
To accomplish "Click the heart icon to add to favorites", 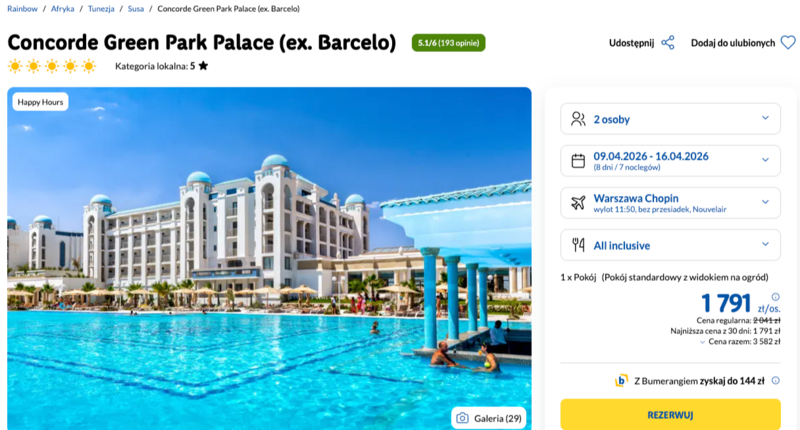I will click(x=788, y=43).
